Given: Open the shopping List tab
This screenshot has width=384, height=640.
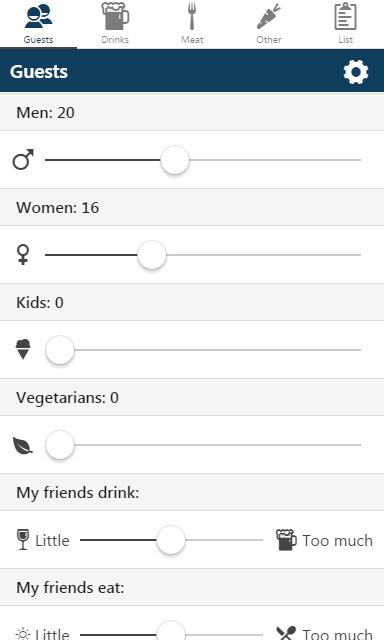Looking at the screenshot, I should pos(345,23).
